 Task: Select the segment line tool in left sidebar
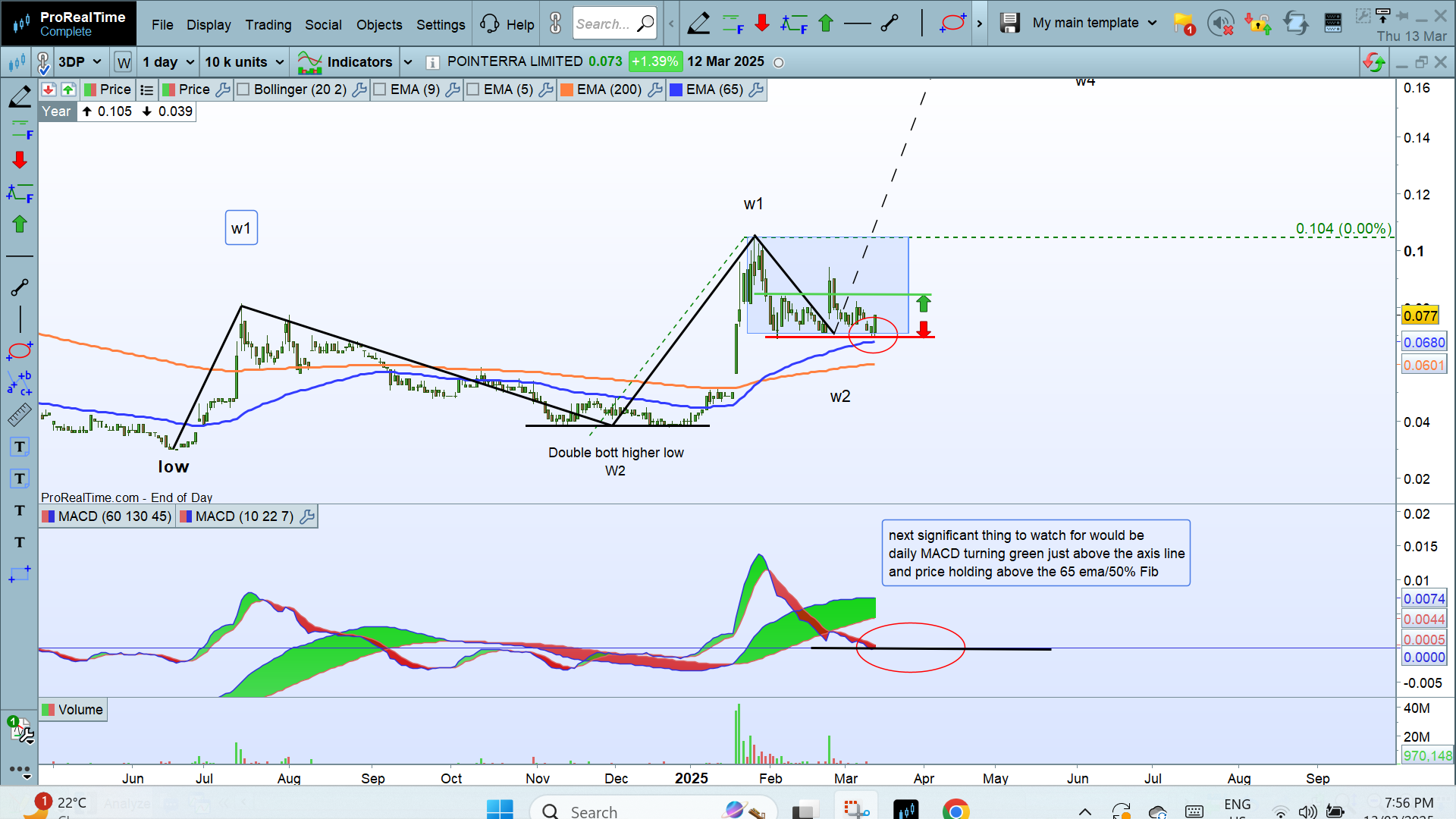[20, 287]
